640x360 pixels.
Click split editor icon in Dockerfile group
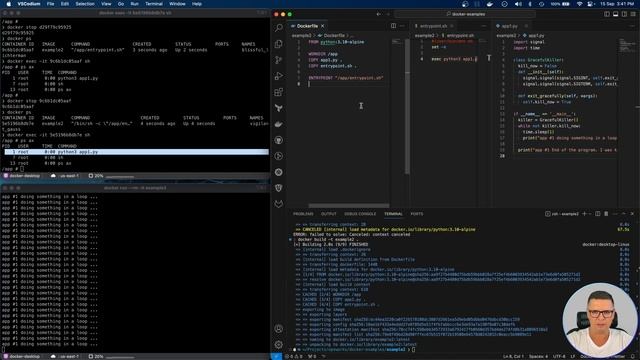393,26
